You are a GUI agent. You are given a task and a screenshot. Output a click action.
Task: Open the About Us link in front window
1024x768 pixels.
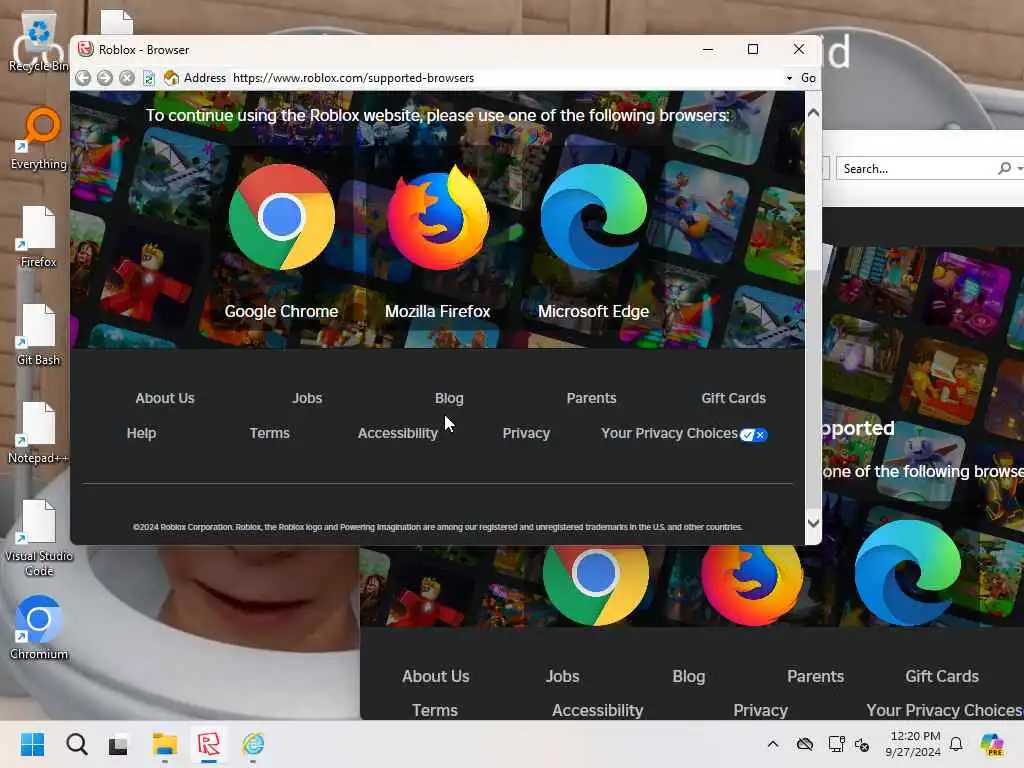pos(165,398)
